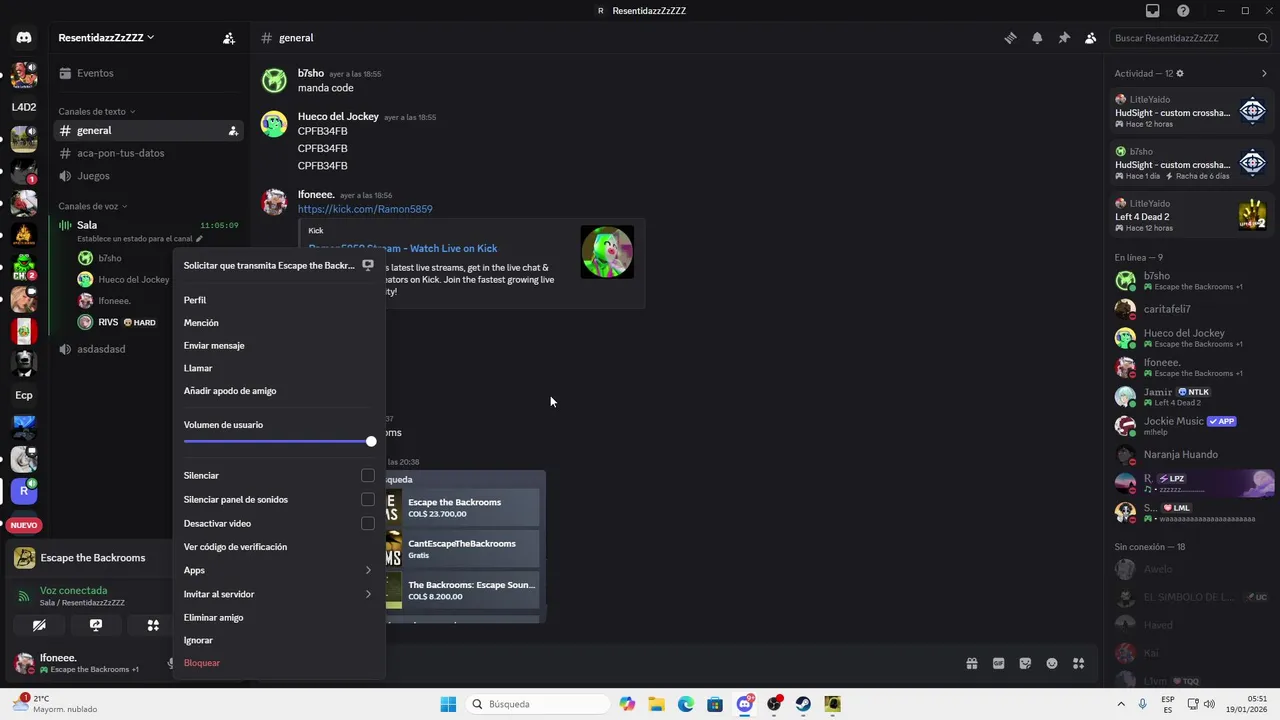Open aca-pon-tus-datos text channel
Image resolution: width=1280 pixels, height=720 pixels.
(x=148, y=153)
